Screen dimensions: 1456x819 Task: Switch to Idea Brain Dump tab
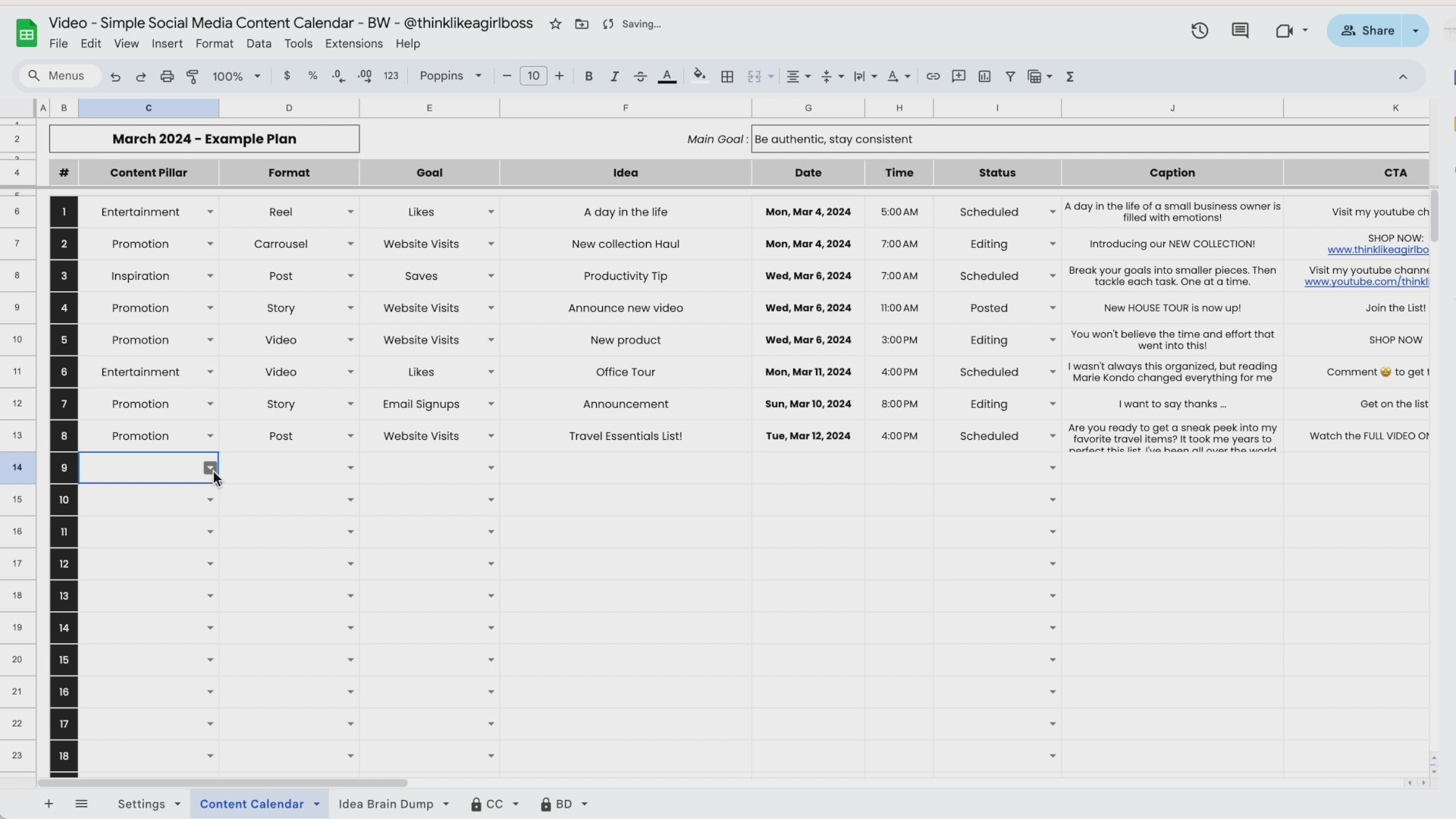click(386, 804)
